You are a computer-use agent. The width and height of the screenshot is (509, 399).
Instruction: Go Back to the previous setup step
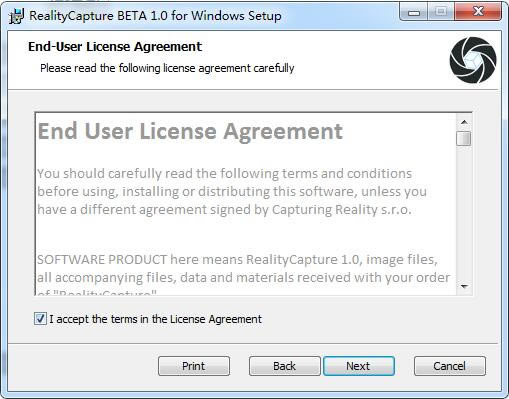284,366
